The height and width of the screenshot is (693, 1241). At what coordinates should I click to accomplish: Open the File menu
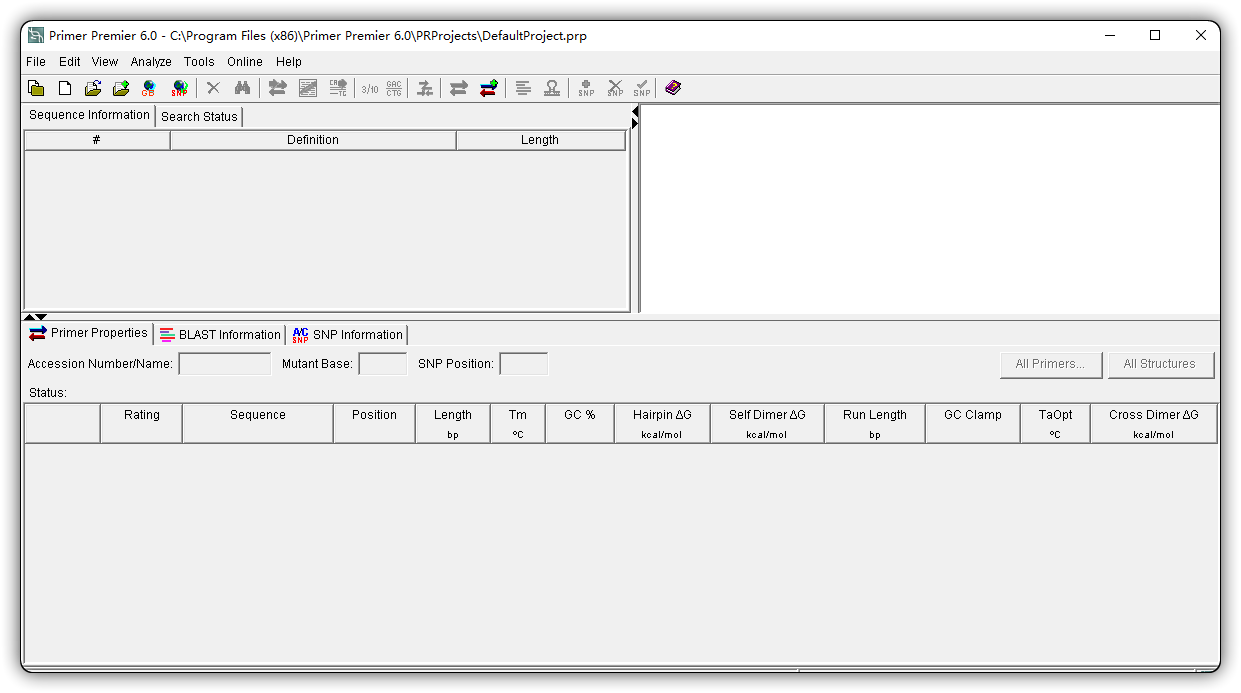coord(36,62)
